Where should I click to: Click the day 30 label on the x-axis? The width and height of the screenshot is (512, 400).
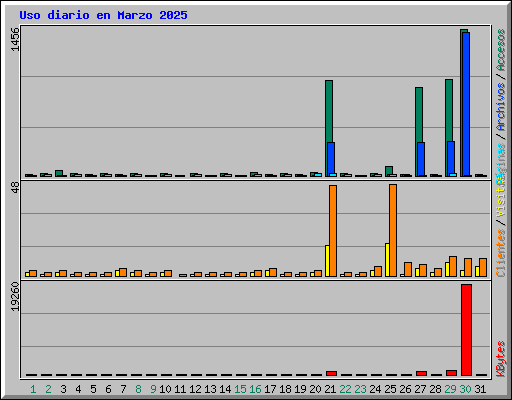(465, 389)
